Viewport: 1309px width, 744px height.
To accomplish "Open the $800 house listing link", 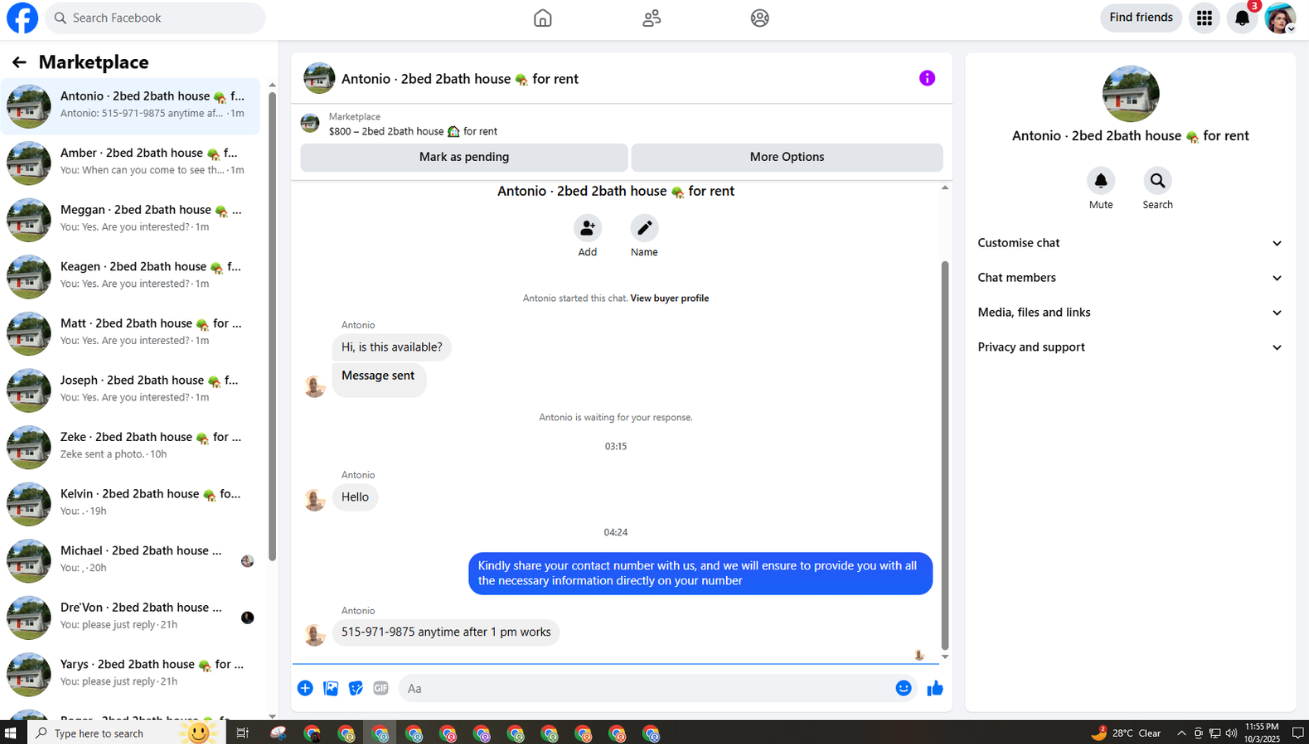I will 413,131.
